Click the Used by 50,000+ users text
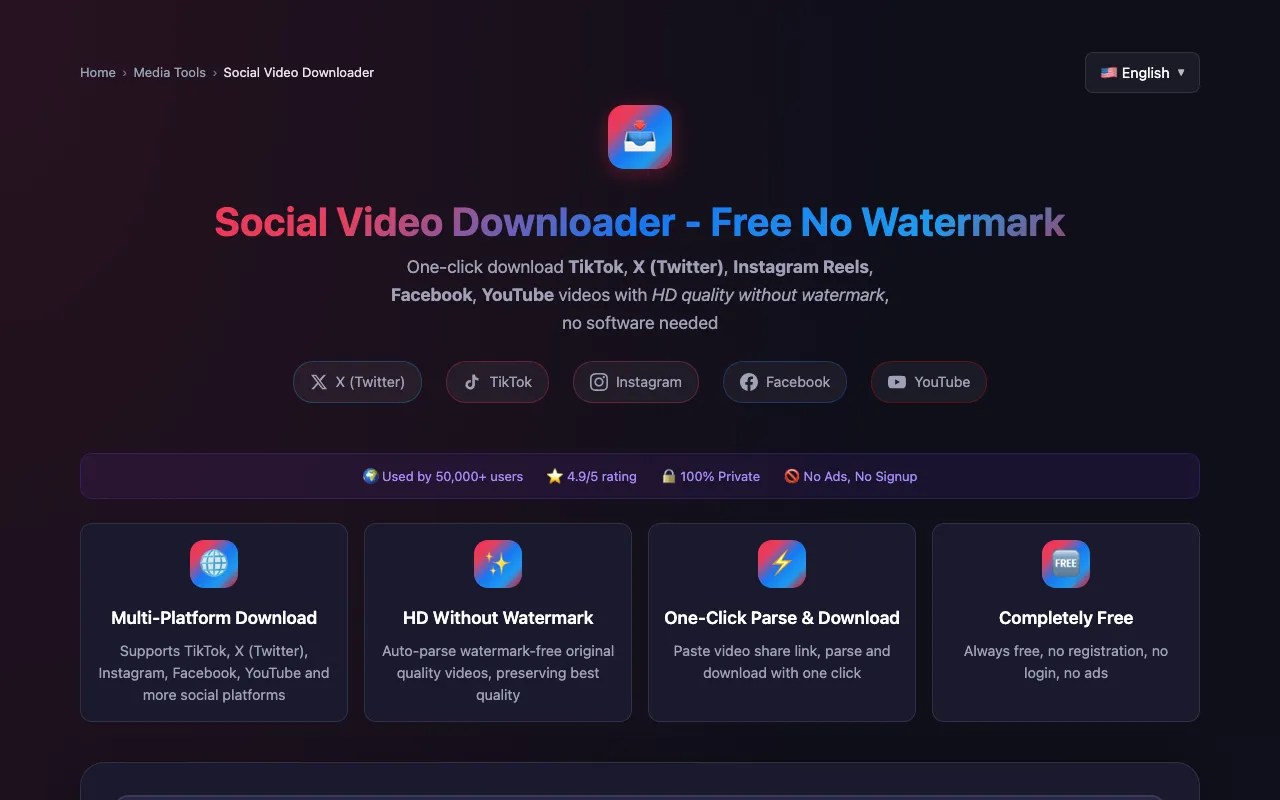Image resolution: width=1280 pixels, height=800 pixels. [x=452, y=476]
